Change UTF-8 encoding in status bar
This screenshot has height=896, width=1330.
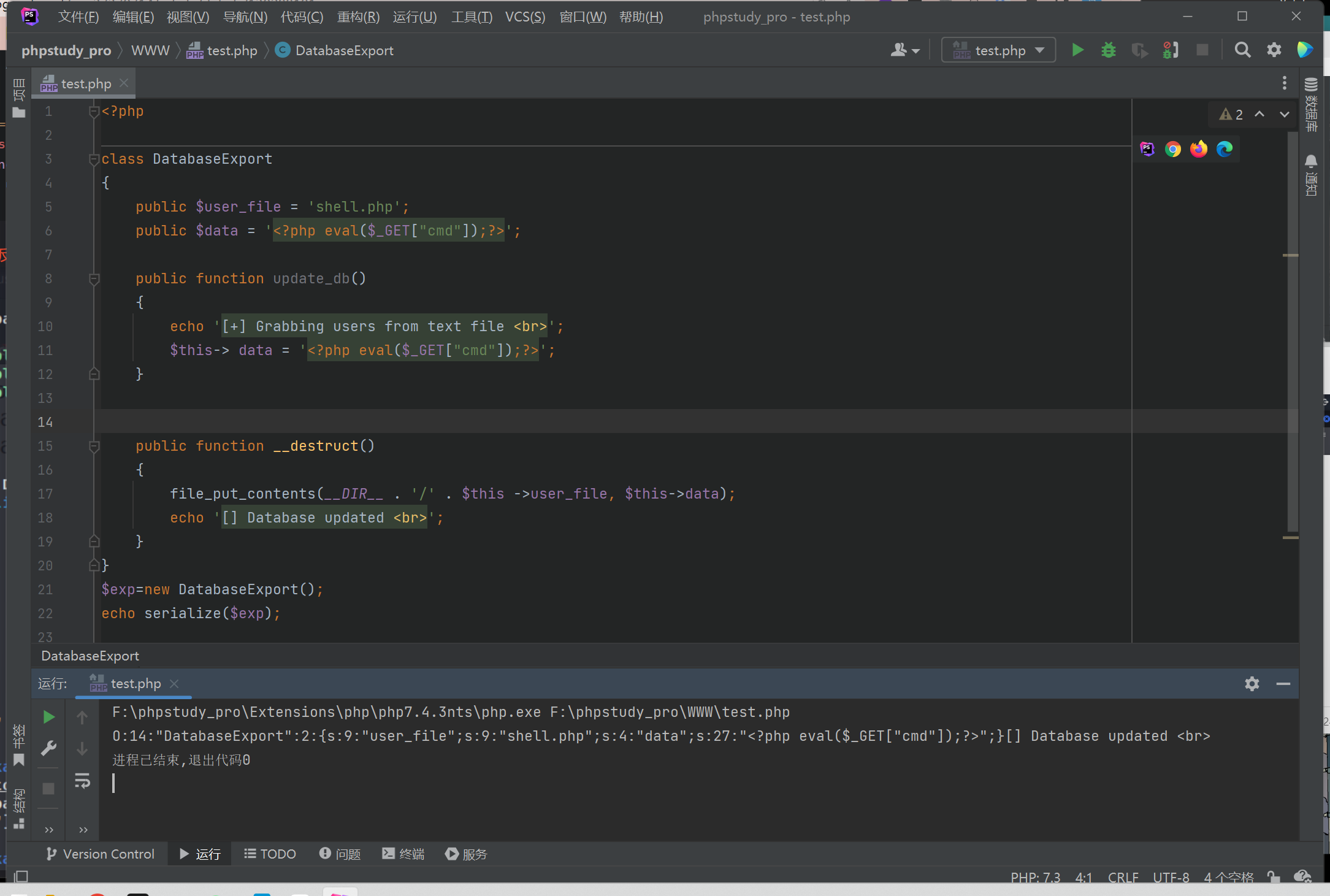(1171, 877)
